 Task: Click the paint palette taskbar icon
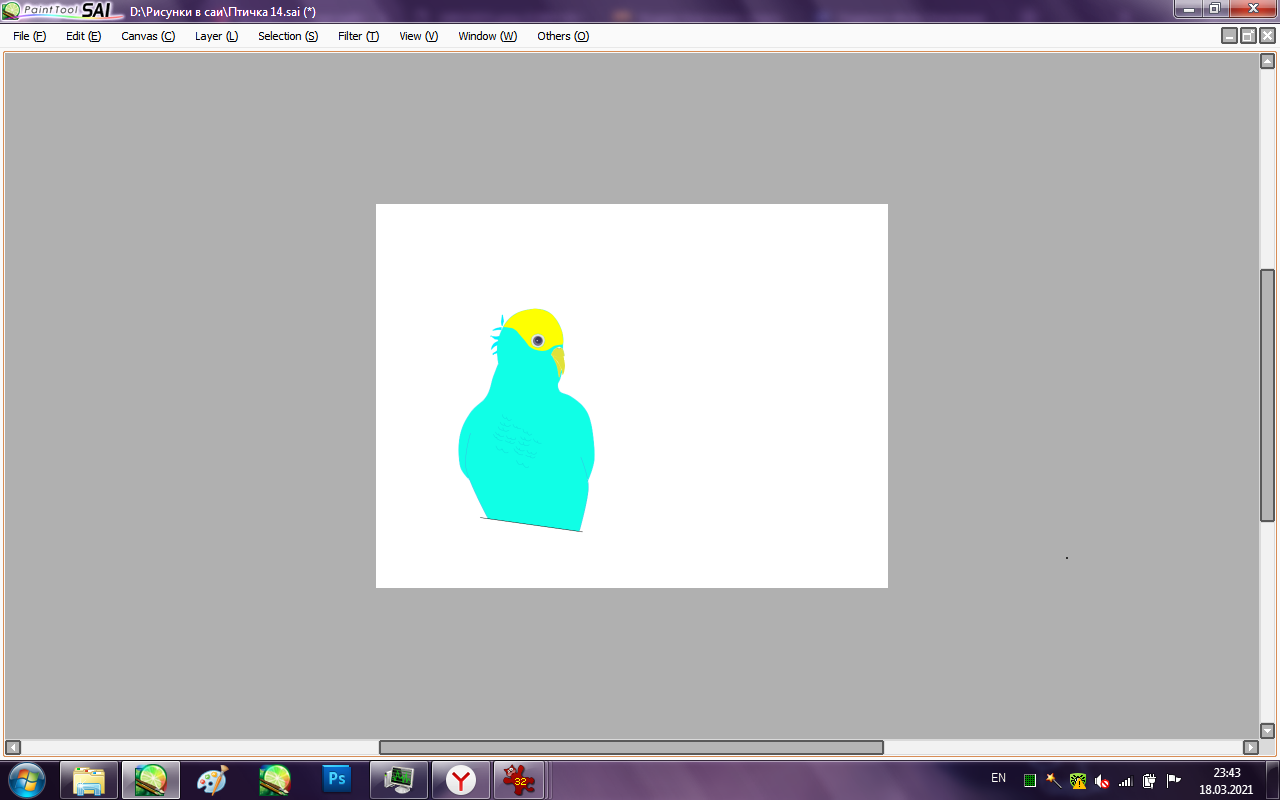pyautogui.click(x=212, y=779)
